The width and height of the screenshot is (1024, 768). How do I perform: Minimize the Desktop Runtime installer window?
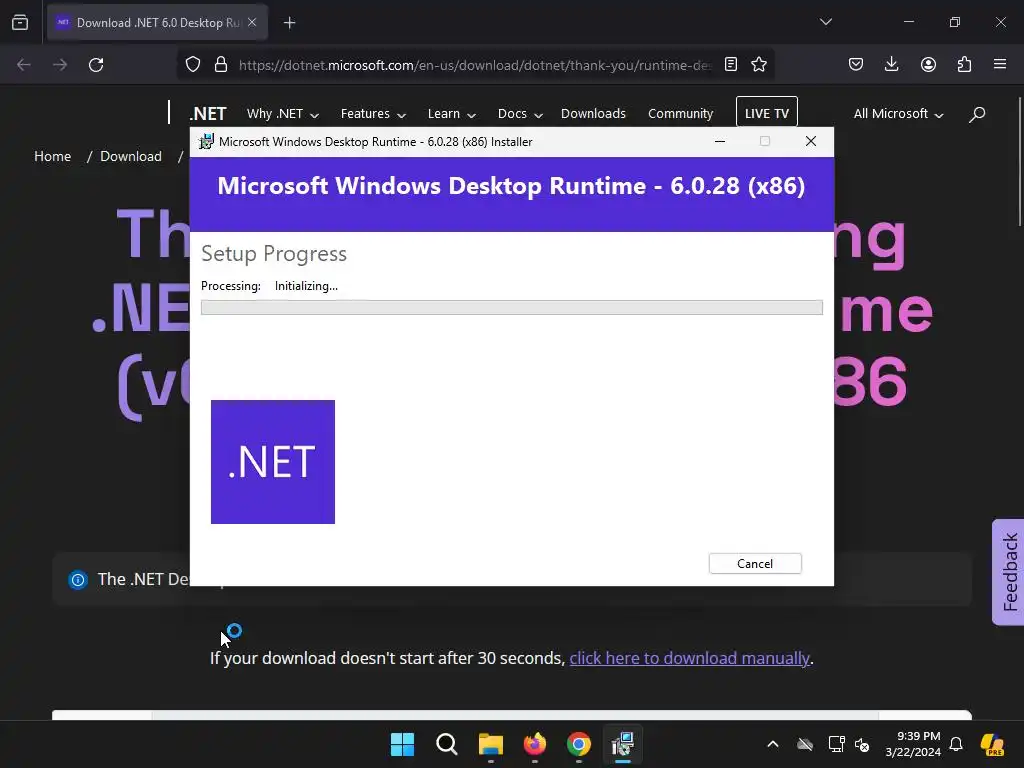pos(720,141)
